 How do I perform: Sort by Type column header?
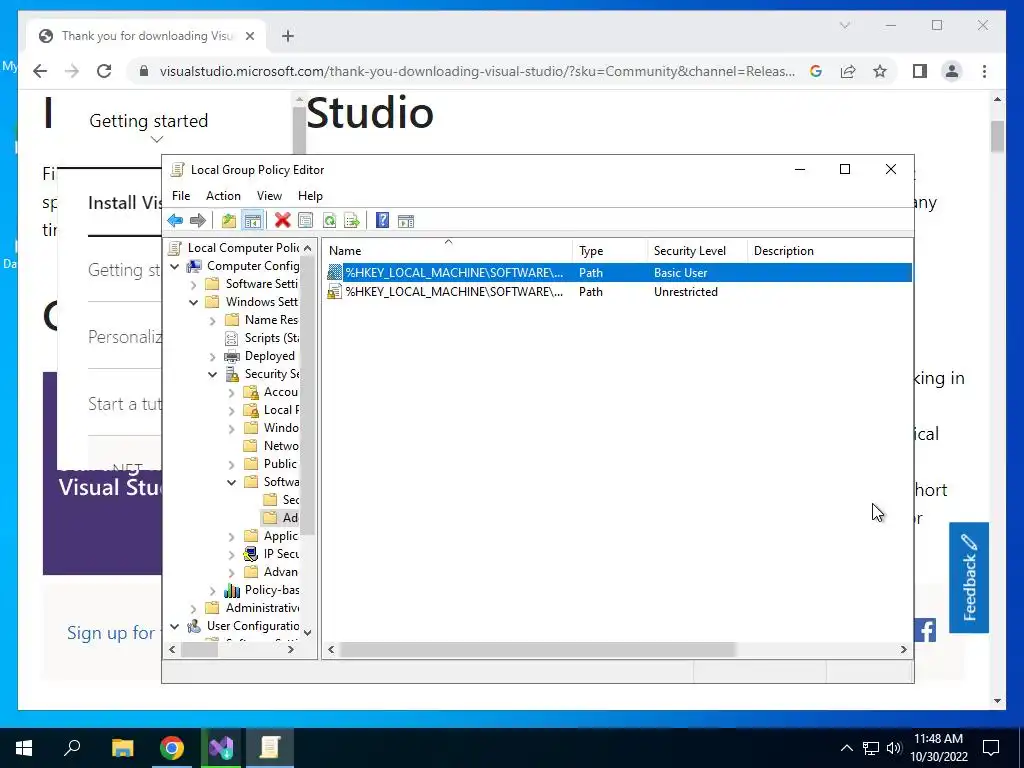[x=610, y=251]
